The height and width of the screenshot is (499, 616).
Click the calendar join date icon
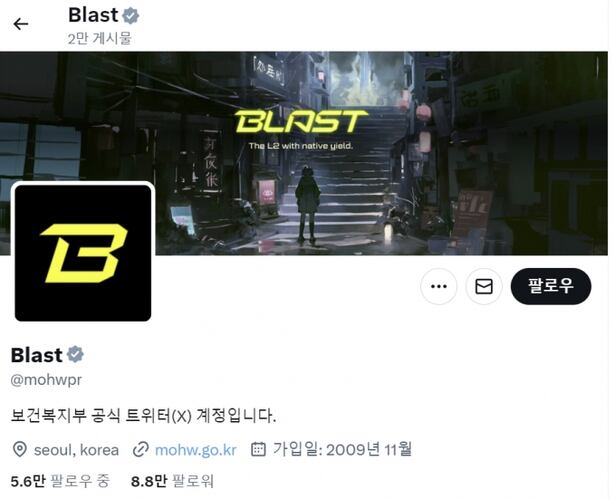click(258, 449)
